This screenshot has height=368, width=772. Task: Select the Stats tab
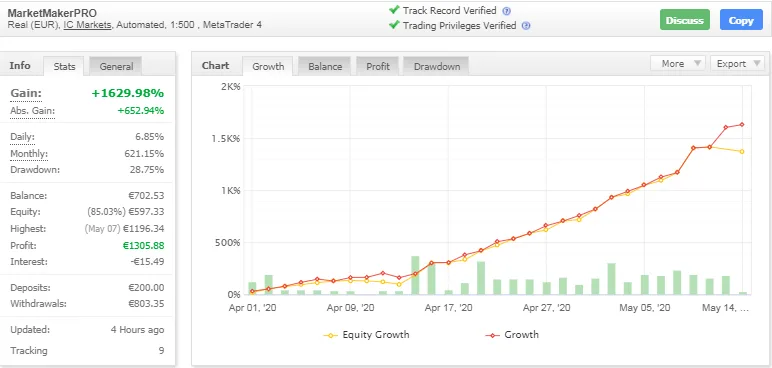64,67
